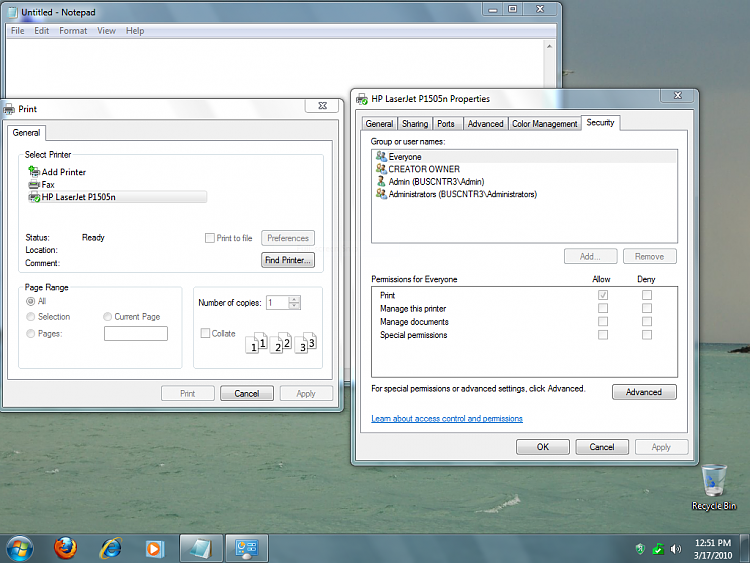Check Allow for Manage documents

[603, 321]
